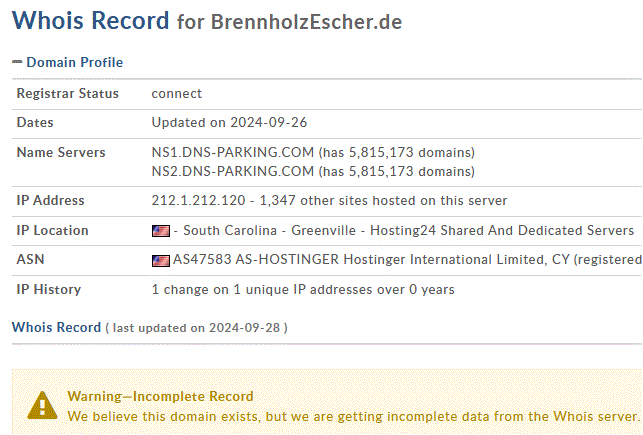Screen dimensions: 643x435
Task: View 1,347 other sites hosted on server
Action: [383, 200]
